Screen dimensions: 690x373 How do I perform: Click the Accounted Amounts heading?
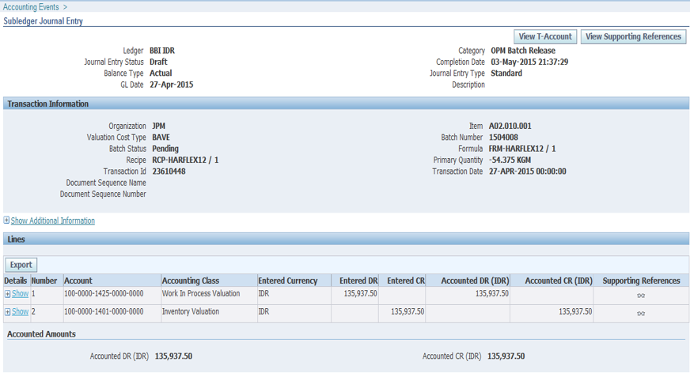coord(41,334)
